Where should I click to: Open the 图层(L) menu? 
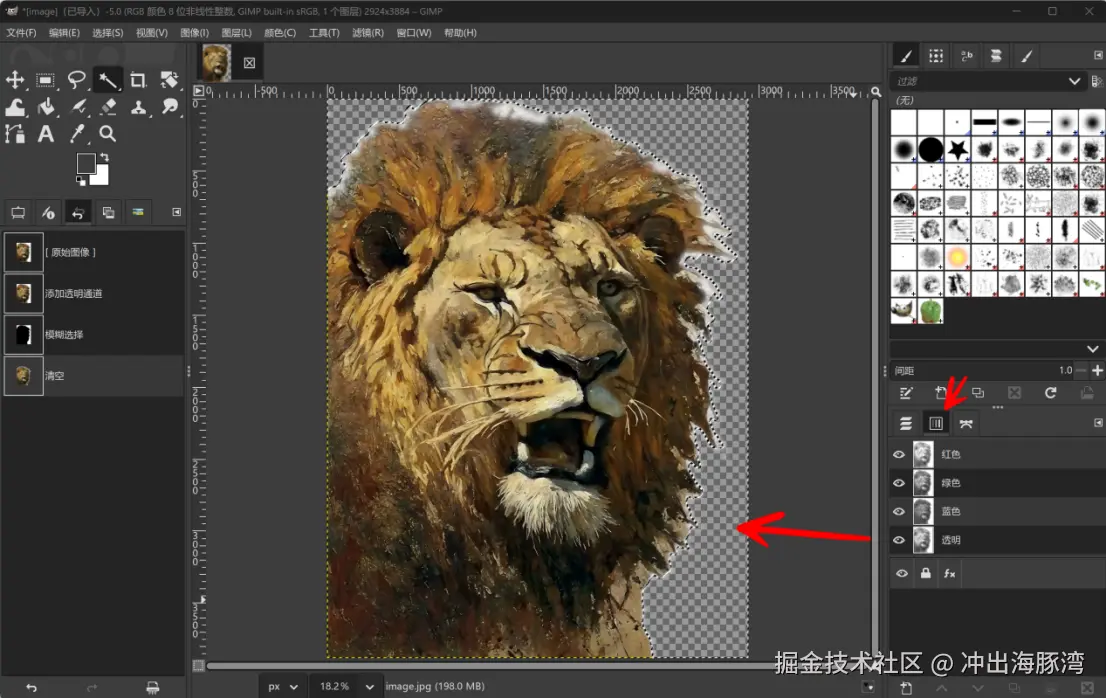236,32
